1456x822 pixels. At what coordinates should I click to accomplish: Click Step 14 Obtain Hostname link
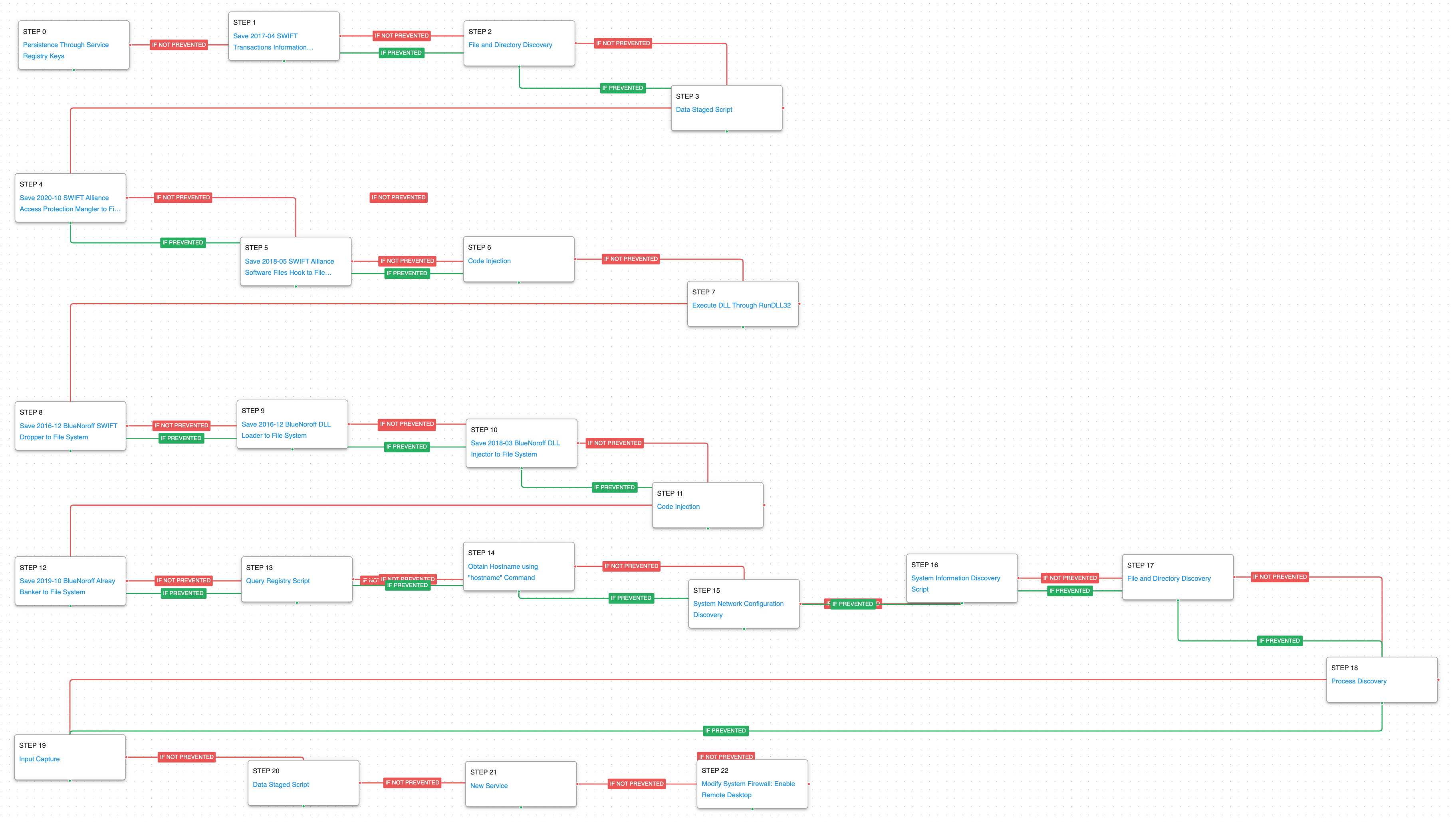502,566
